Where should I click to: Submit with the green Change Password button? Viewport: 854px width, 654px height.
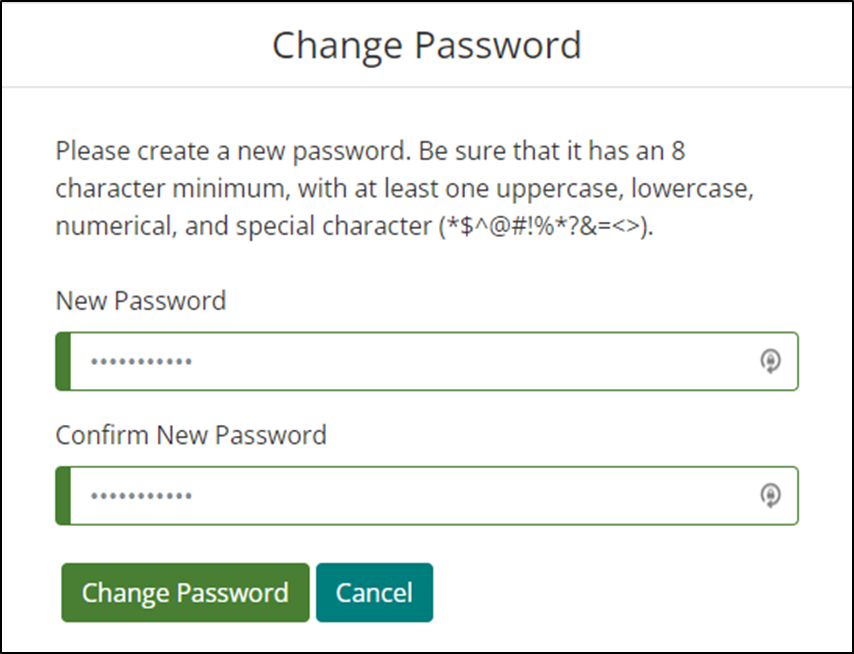tap(185, 592)
